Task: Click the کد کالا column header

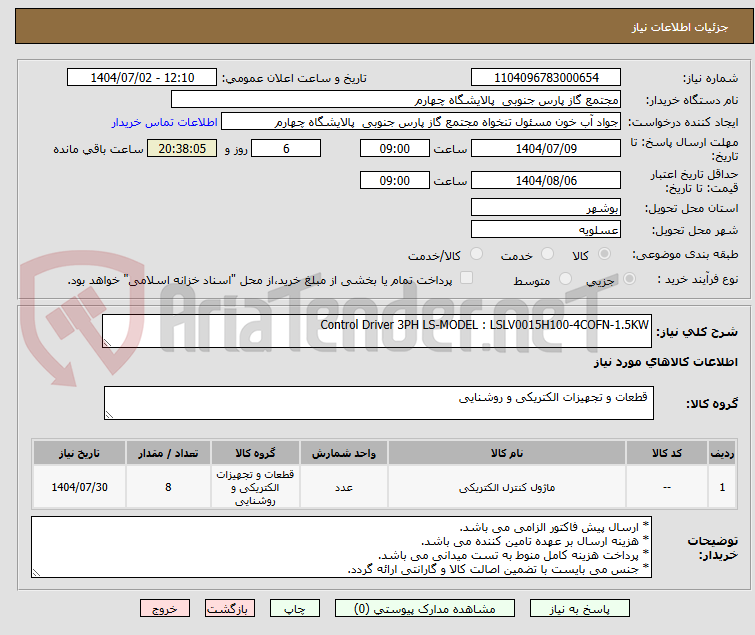Action: click(x=666, y=453)
